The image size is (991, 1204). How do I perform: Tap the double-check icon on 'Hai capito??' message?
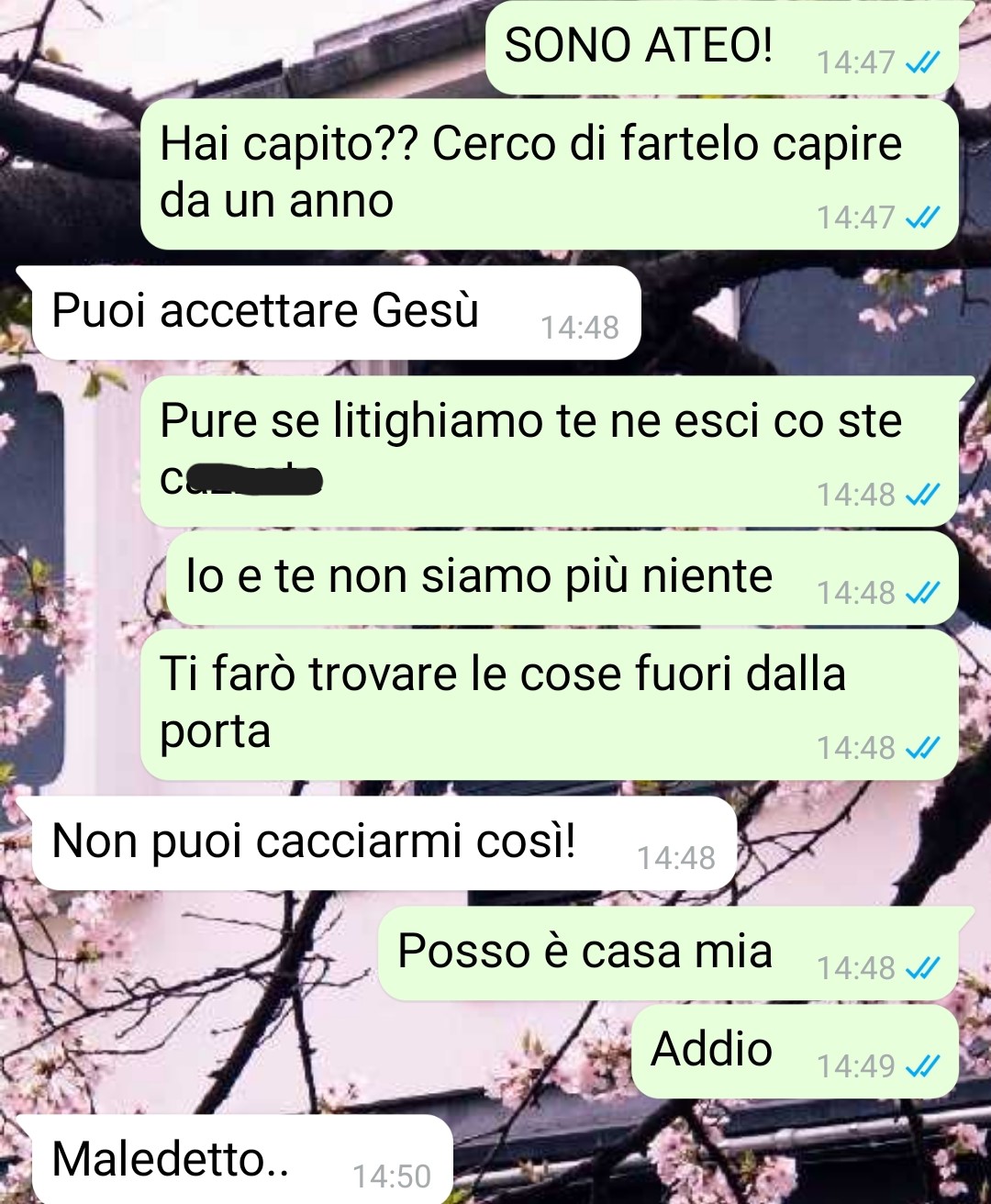pos(922,217)
